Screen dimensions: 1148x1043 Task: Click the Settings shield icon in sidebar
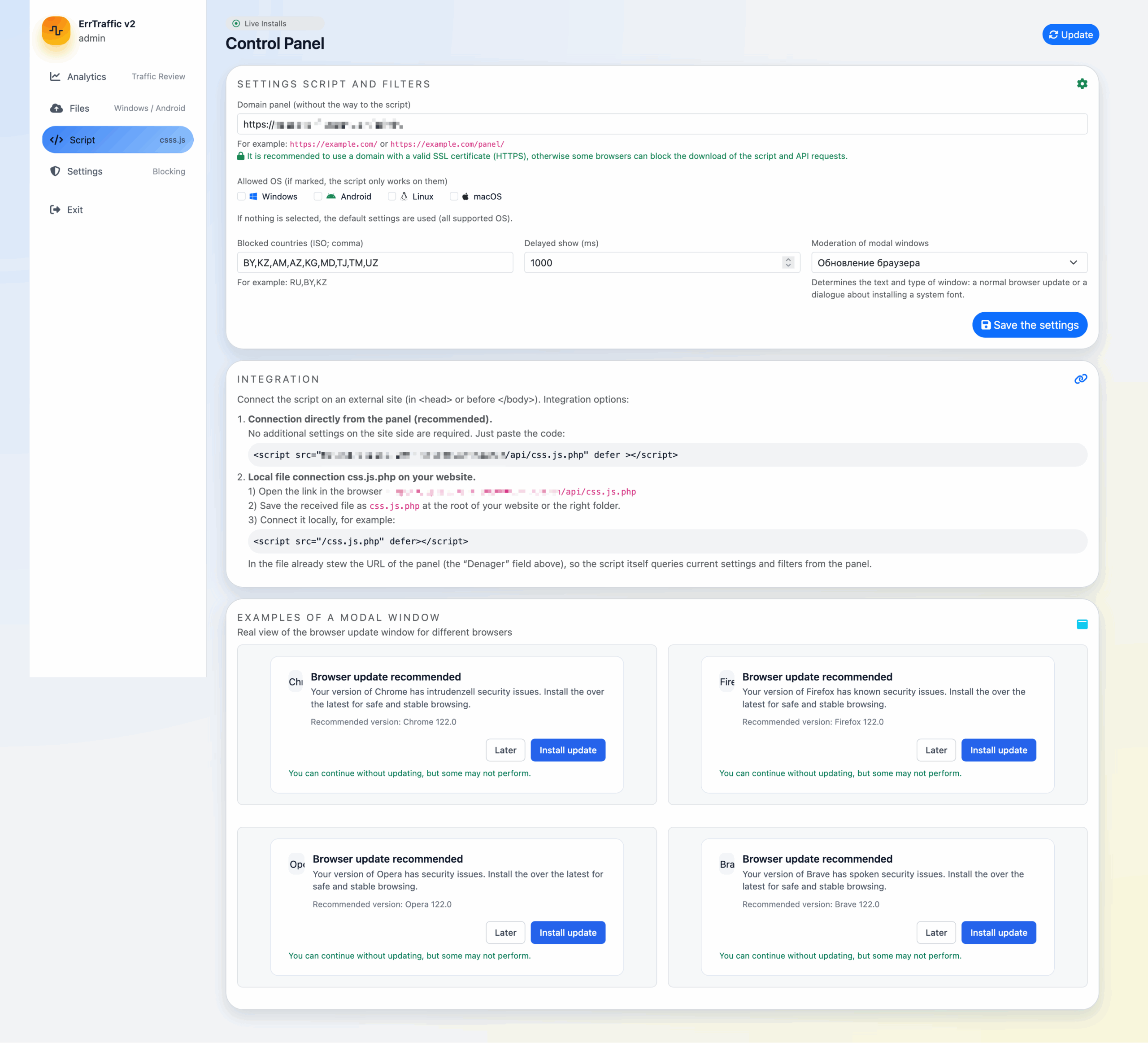click(55, 171)
